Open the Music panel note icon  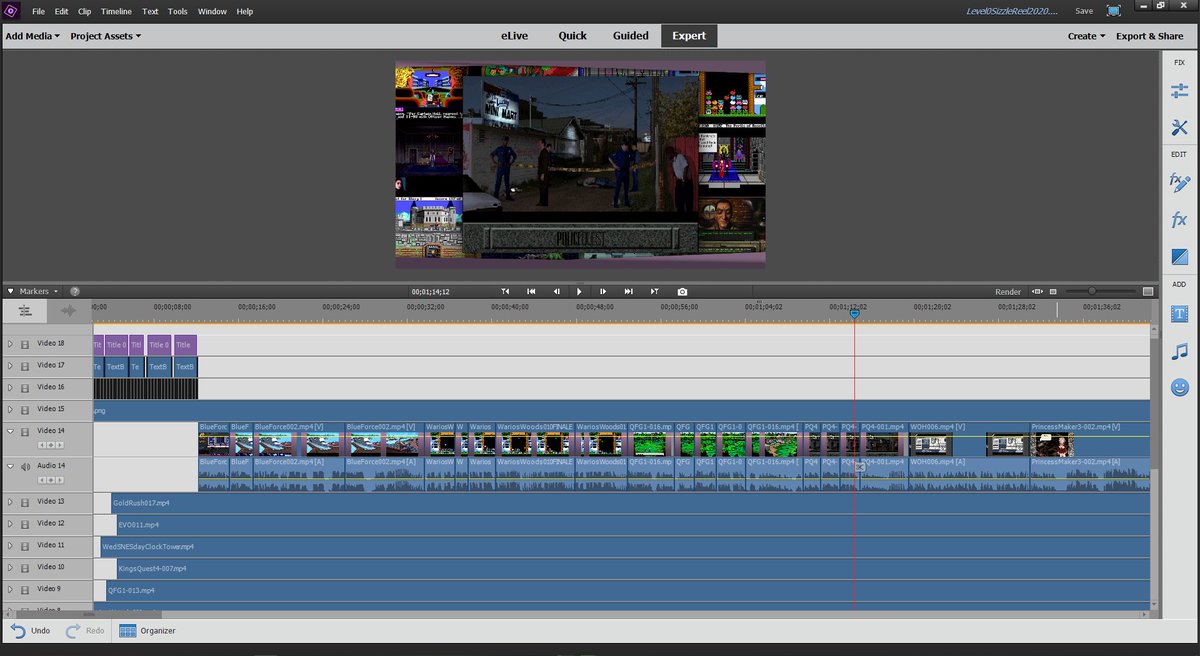[1179, 351]
